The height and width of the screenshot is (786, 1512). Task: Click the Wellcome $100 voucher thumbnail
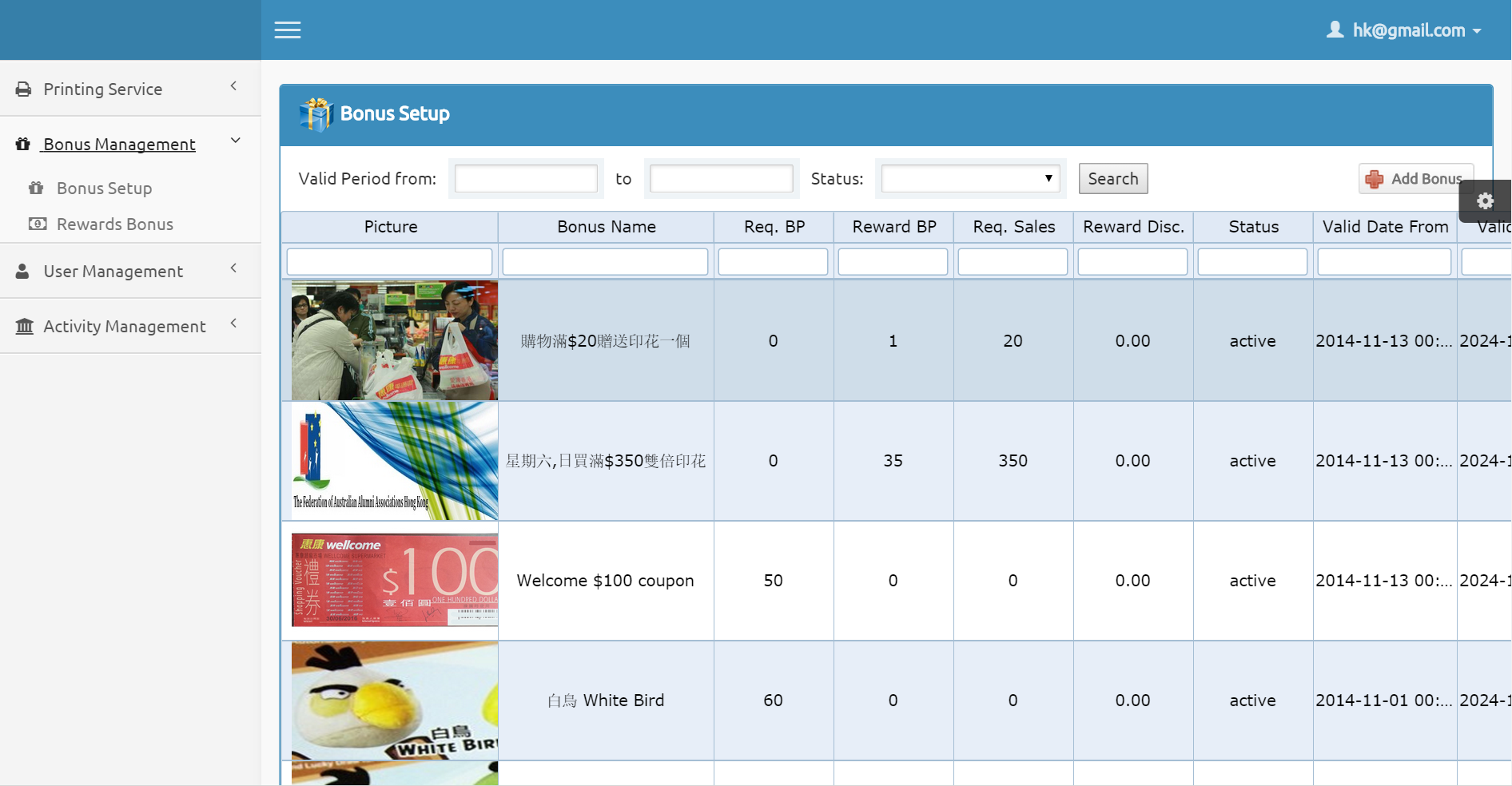click(395, 580)
